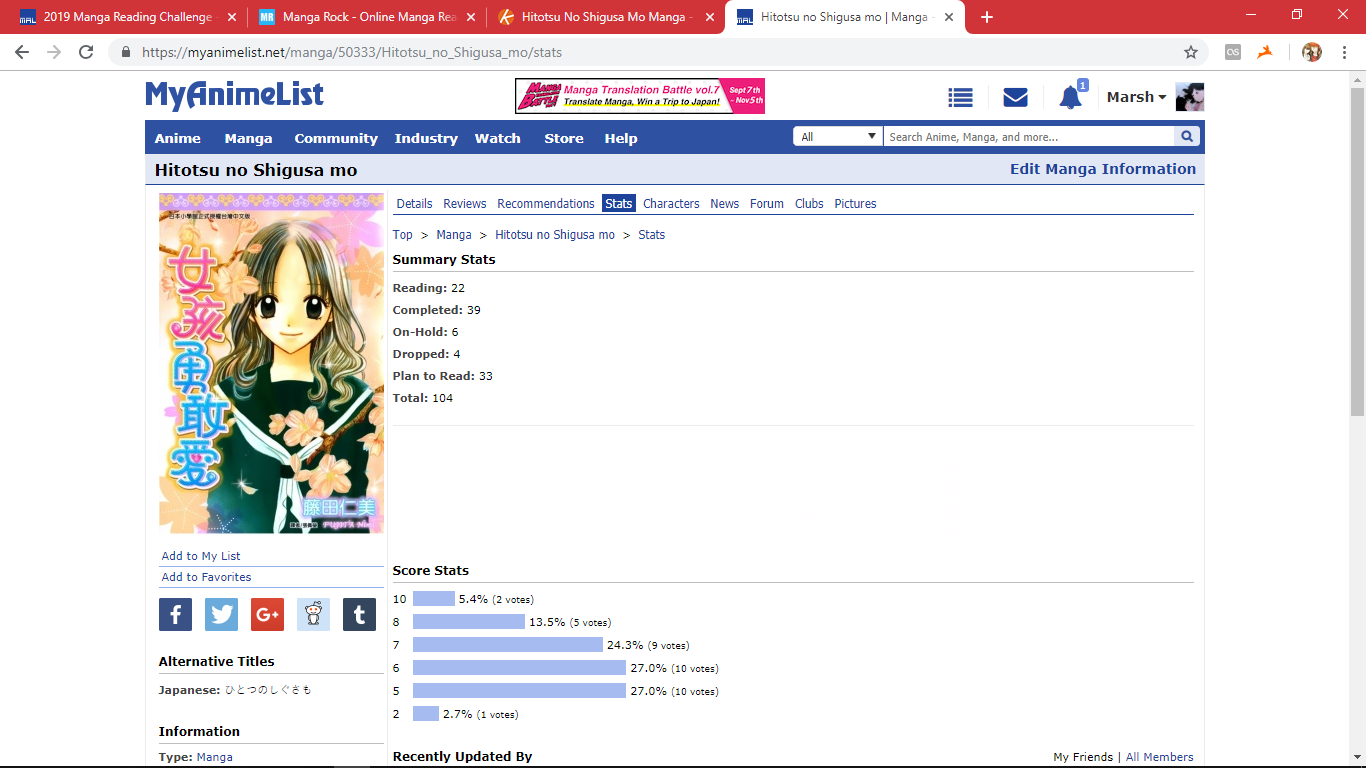Open the manga list icon in header
Image resolution: width=1366 pixels, height=768 pixels.
961,97
